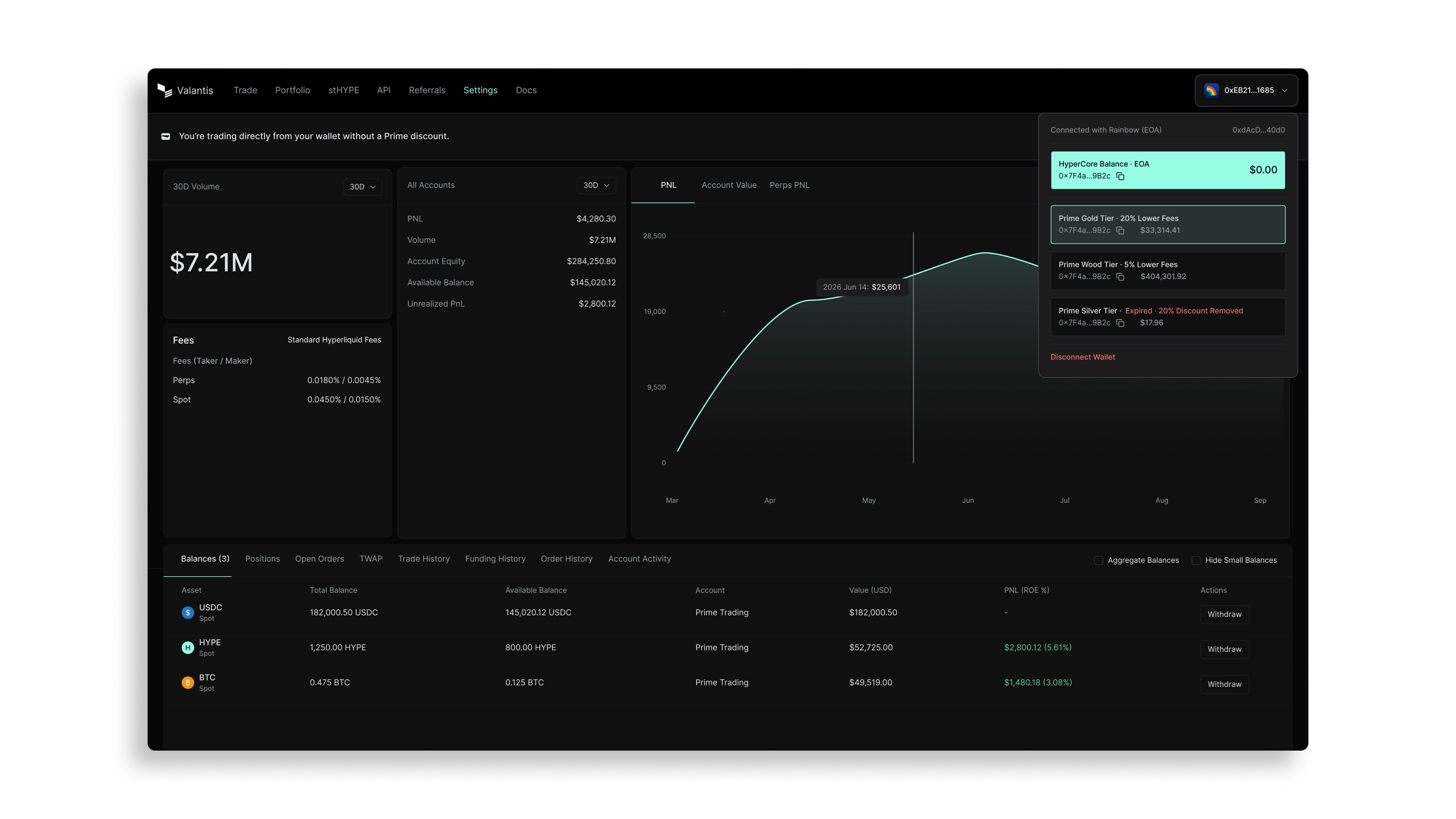The image size is (1456, 819).
Task: Withdraw from the BTC row
Action: tap(1225, 684)
